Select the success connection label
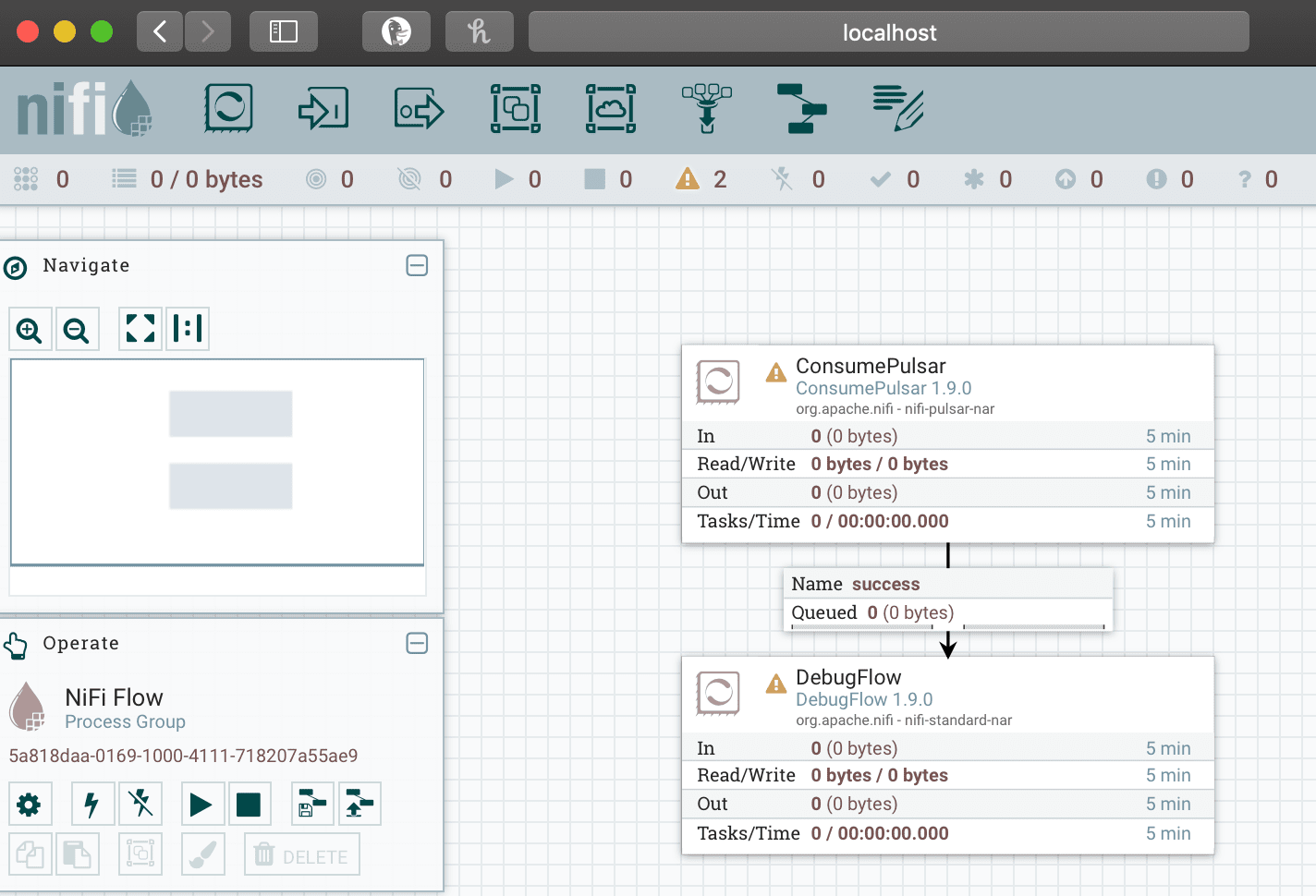 [x=948, y=599]
